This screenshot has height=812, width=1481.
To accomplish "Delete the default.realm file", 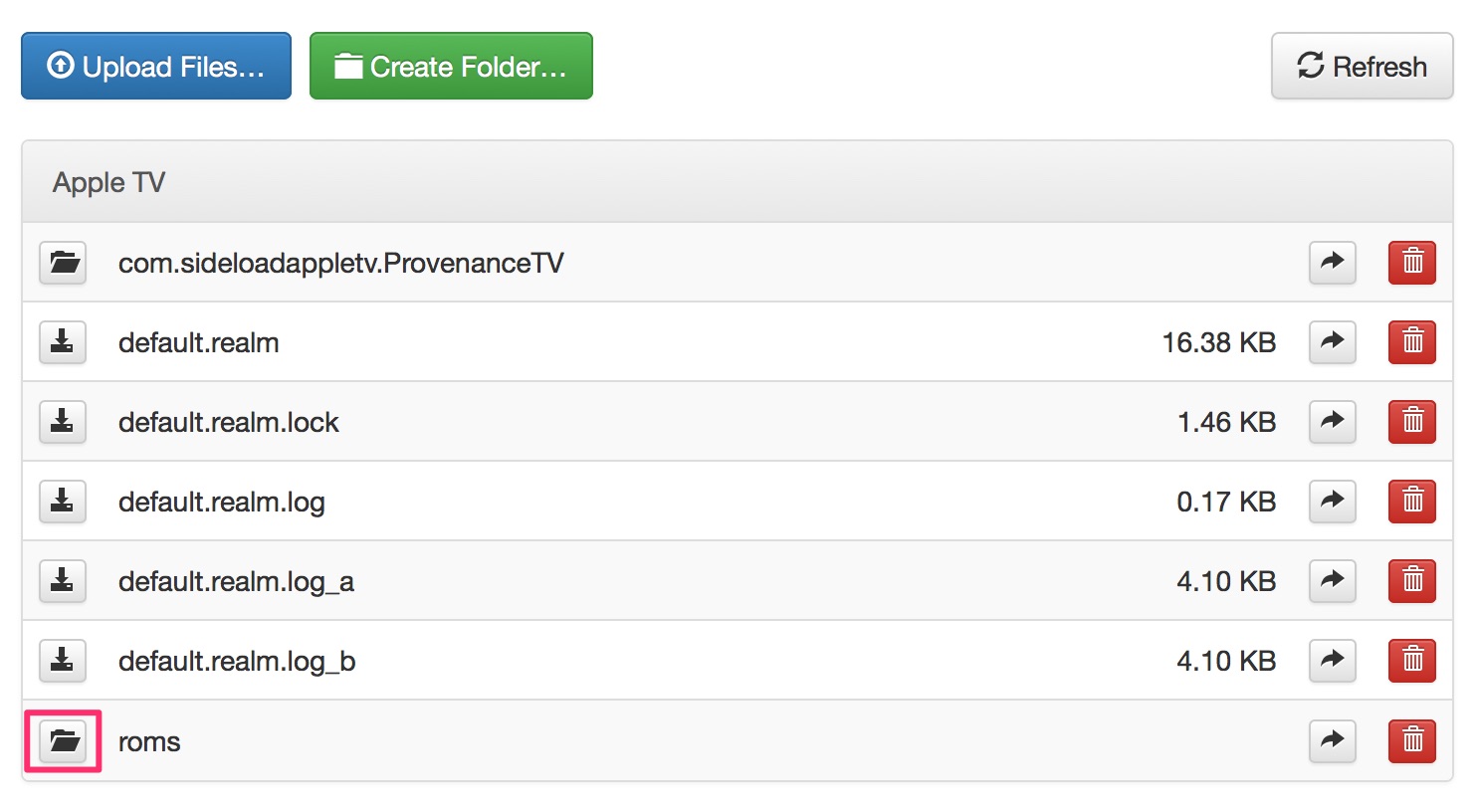I will [x=1411, y=342].
